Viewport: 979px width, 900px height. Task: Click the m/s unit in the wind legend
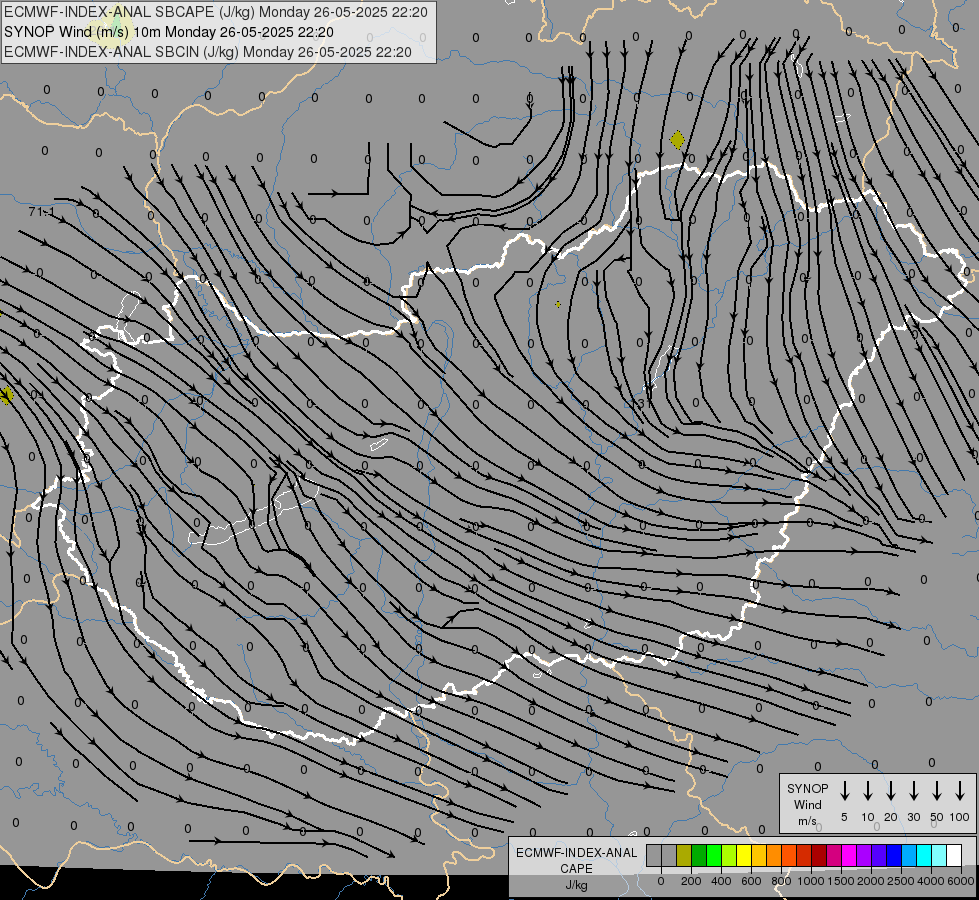pyautogui.click(x=807, y=821)
